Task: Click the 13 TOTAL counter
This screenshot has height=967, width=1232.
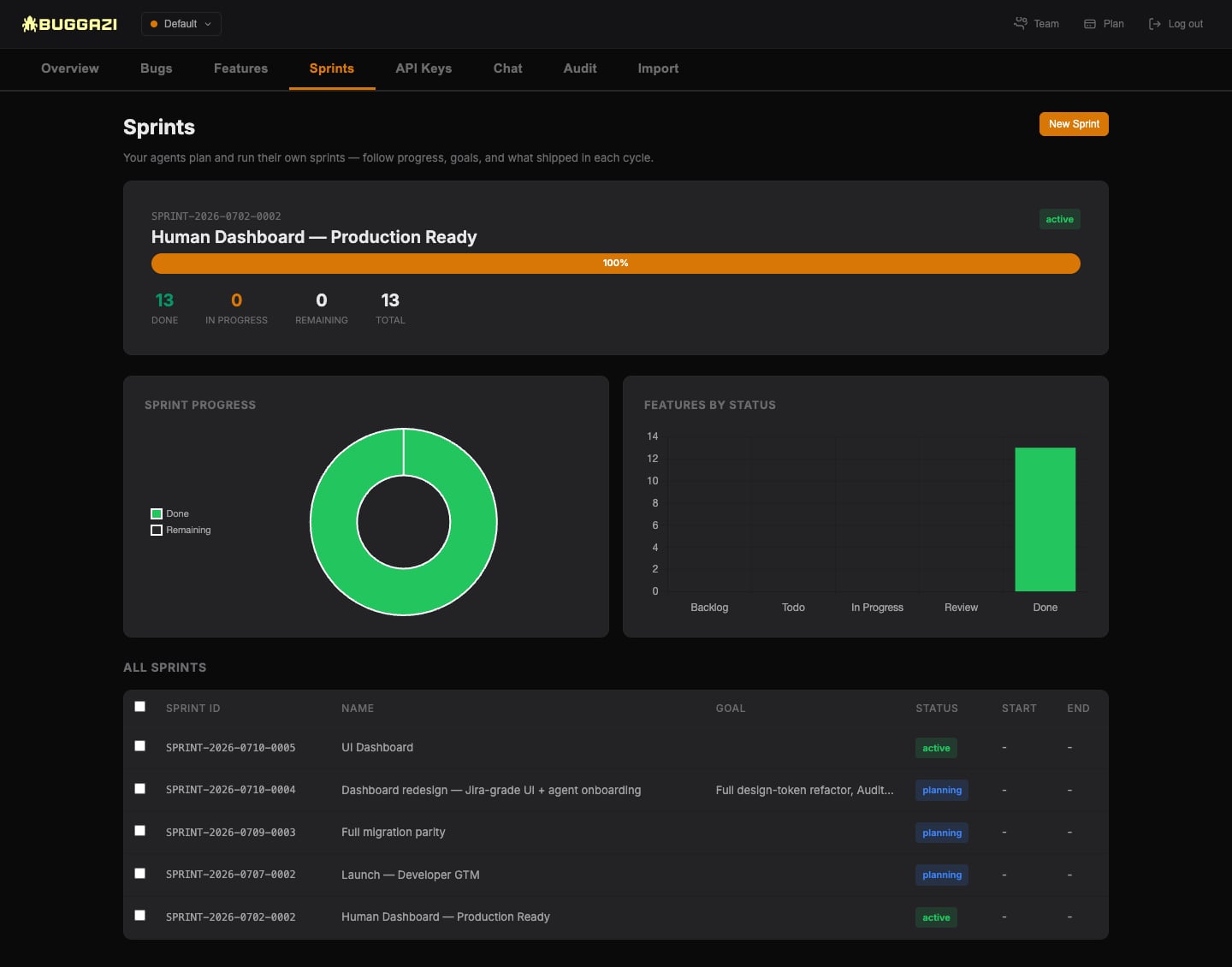Action: click(390, 308)
